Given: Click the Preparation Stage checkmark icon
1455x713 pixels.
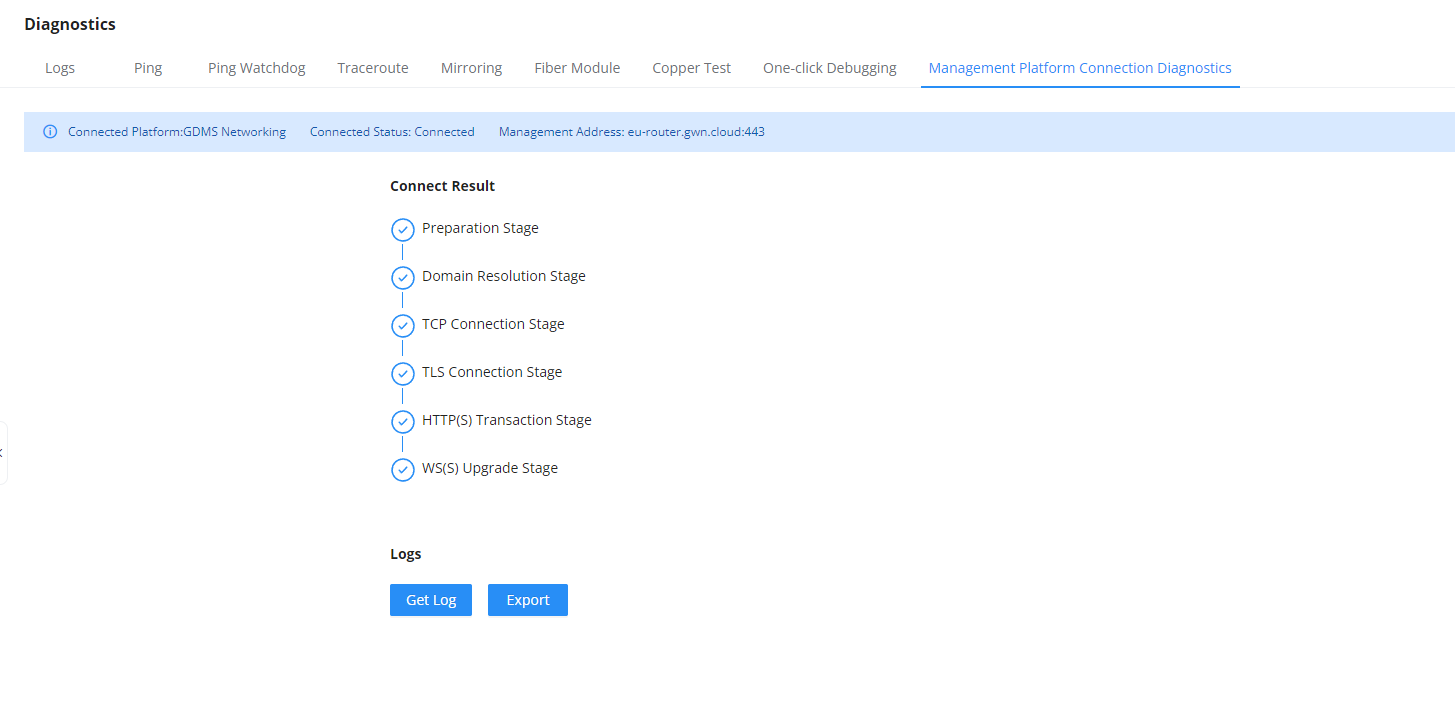Looking at the screenshot, I should click(402, 230).
